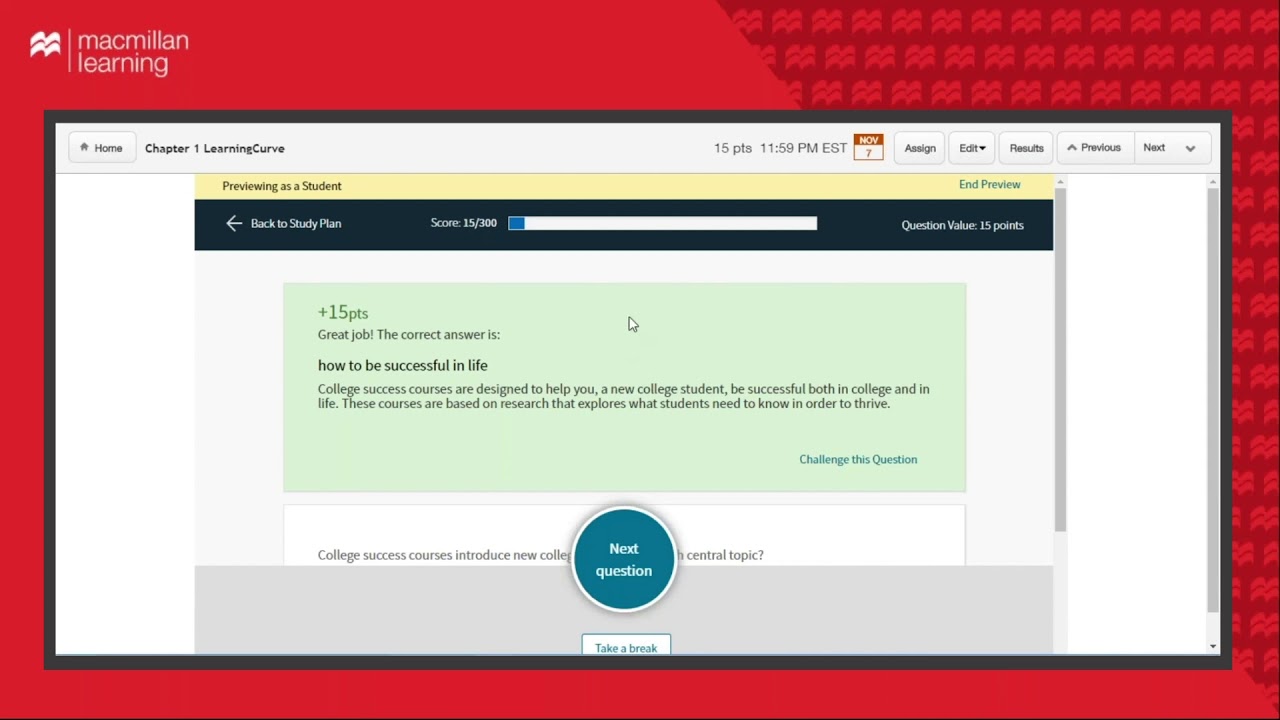Image resolution: width=1280 pixels, height=720 pixels.
Task: Go to Next item
Action: [x=1154, y=148]
